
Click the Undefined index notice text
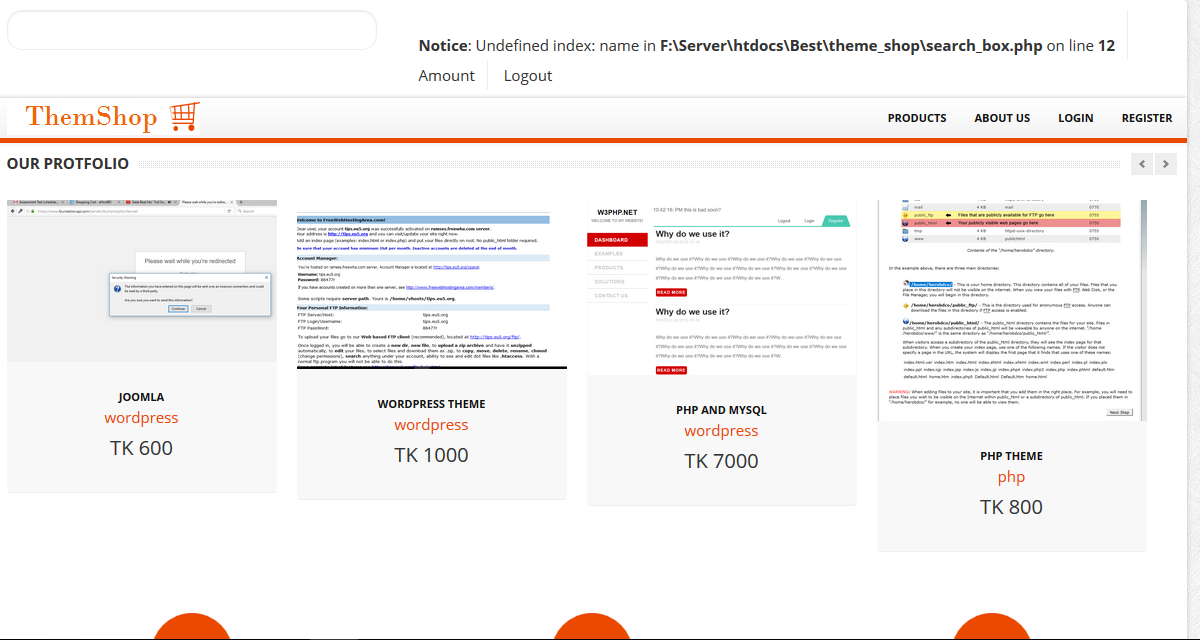tap(766, 46)
